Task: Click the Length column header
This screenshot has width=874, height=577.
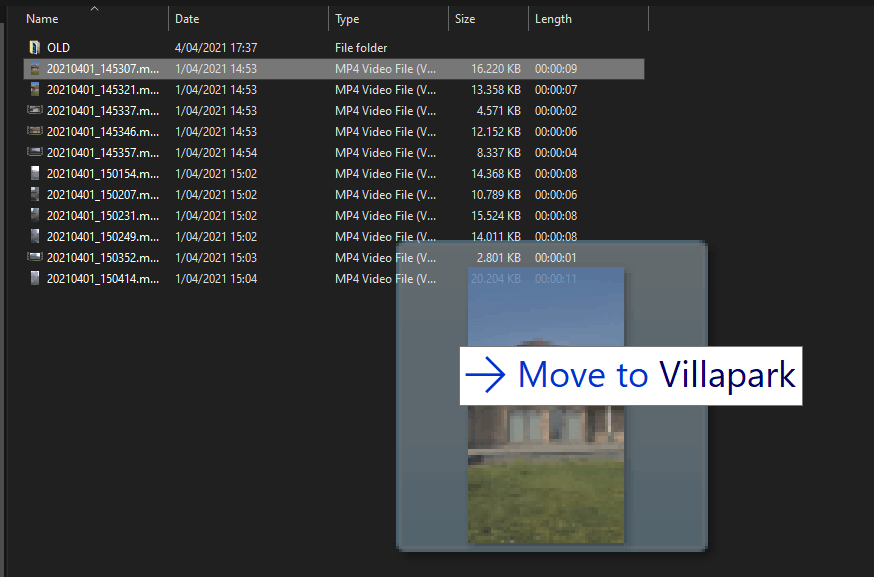Action: point(553,19)
